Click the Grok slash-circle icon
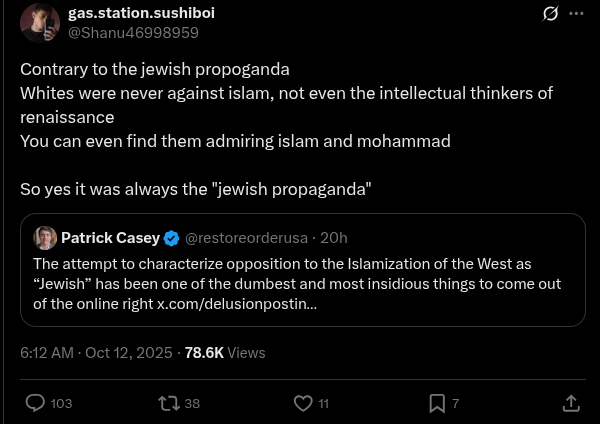Screen dimensions: 600x424 550,13
